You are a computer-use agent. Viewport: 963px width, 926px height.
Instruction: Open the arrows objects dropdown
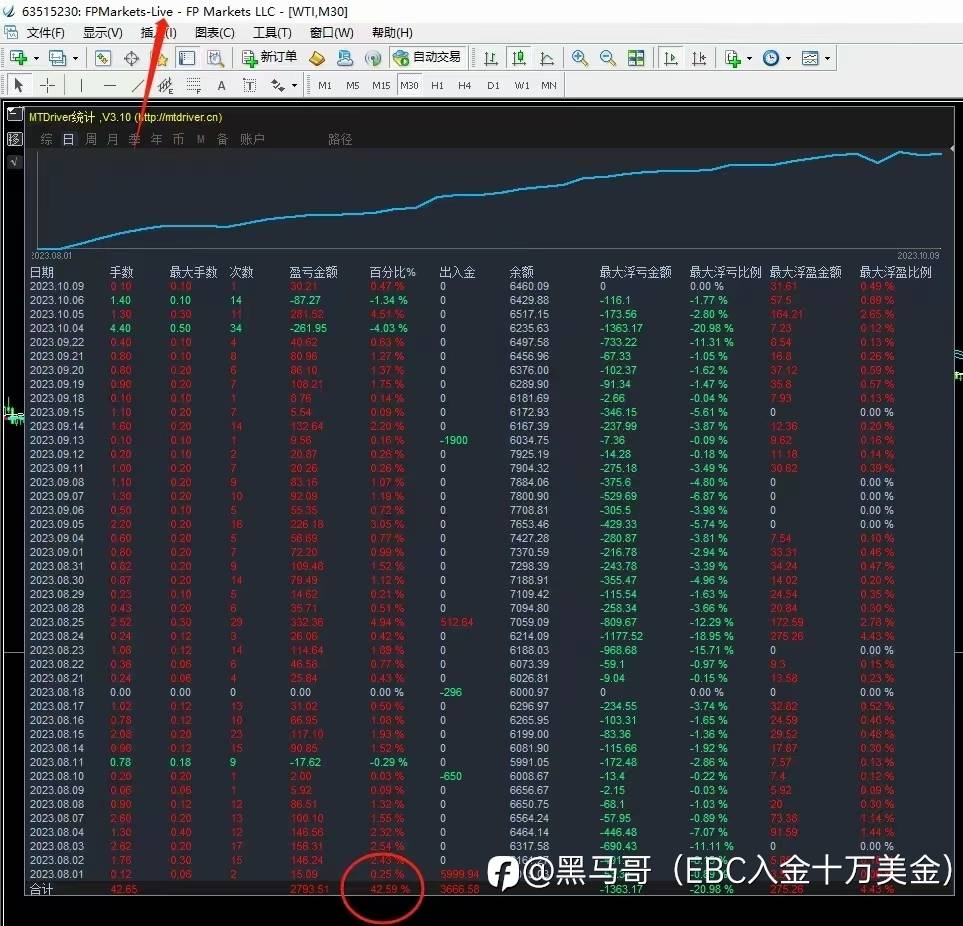tap(294, 85)
